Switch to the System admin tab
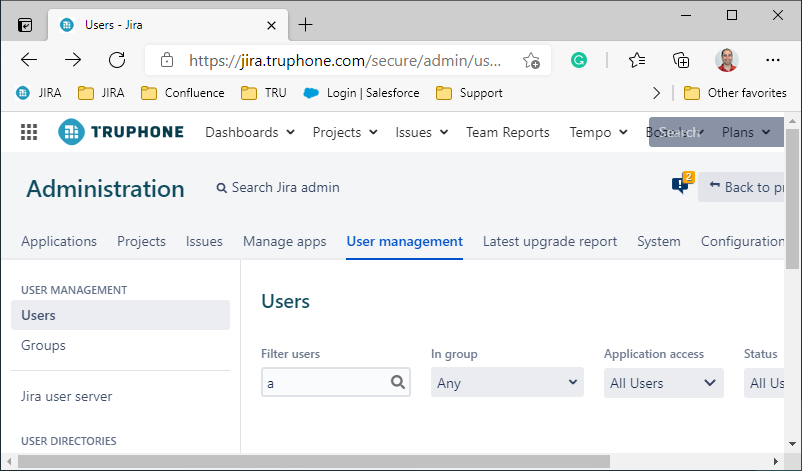 (659, 241)
